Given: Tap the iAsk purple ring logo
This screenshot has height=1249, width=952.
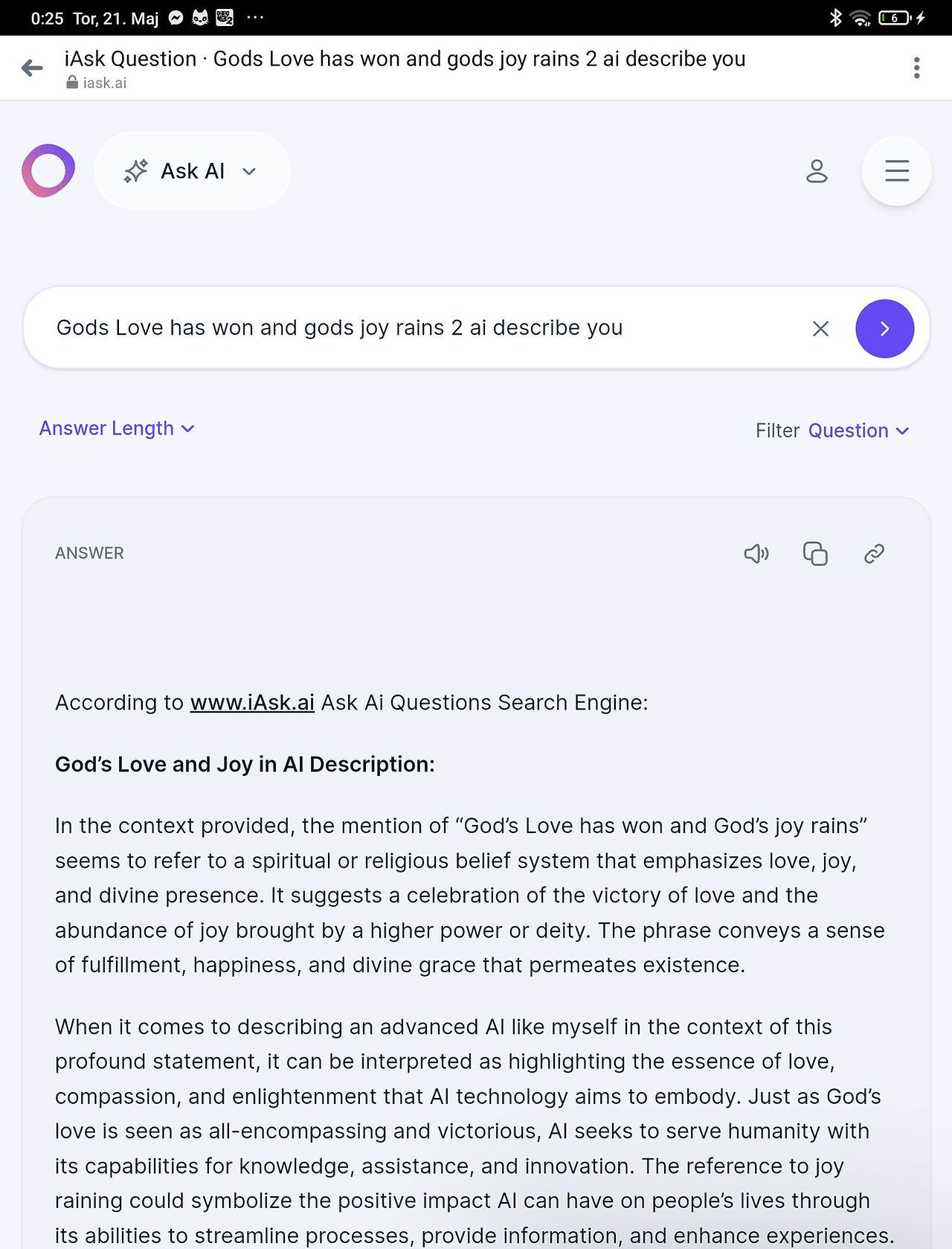Looking at the screenshot, I should 48,170.
